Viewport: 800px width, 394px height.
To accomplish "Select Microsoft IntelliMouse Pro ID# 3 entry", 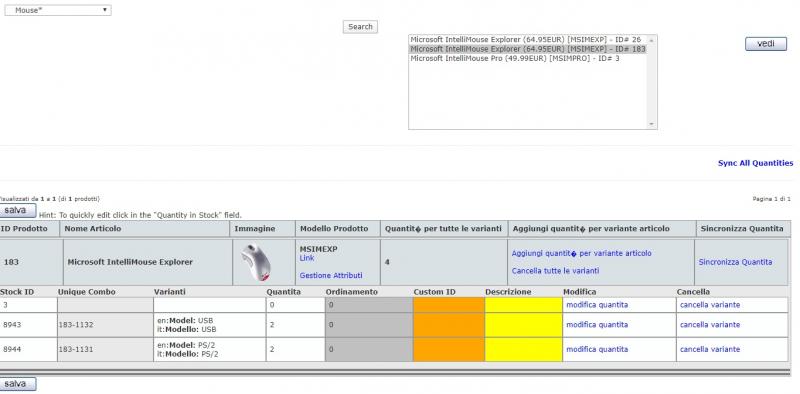I will point(515,59).
